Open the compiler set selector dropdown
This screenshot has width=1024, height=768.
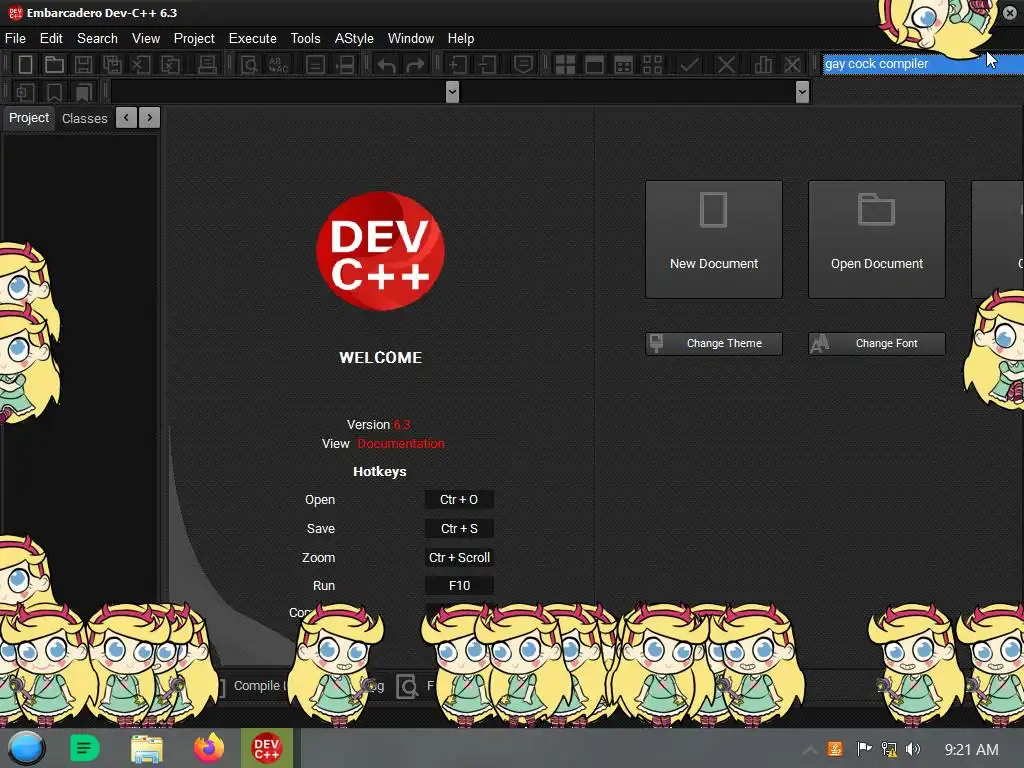pos(923,64)
